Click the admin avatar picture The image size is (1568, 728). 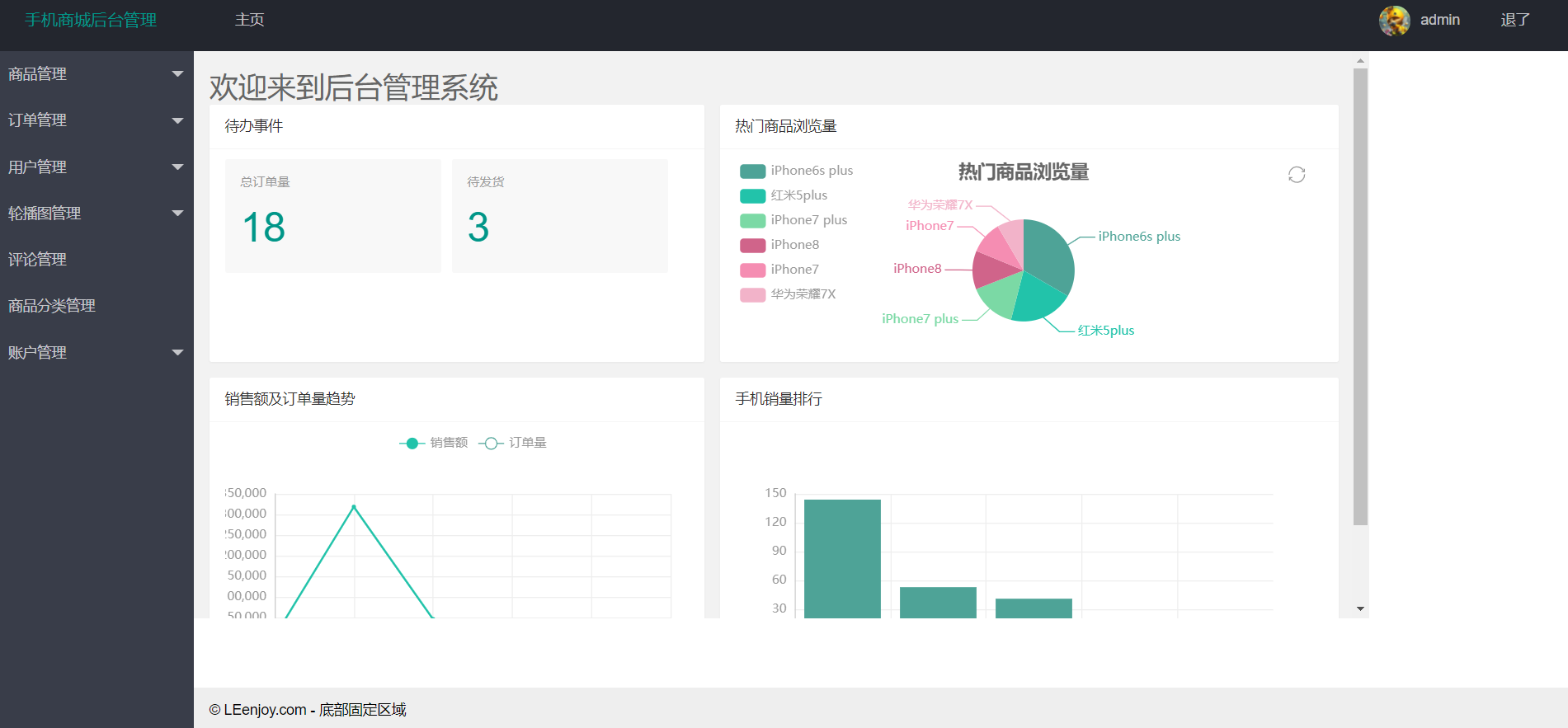[1394, 21]
